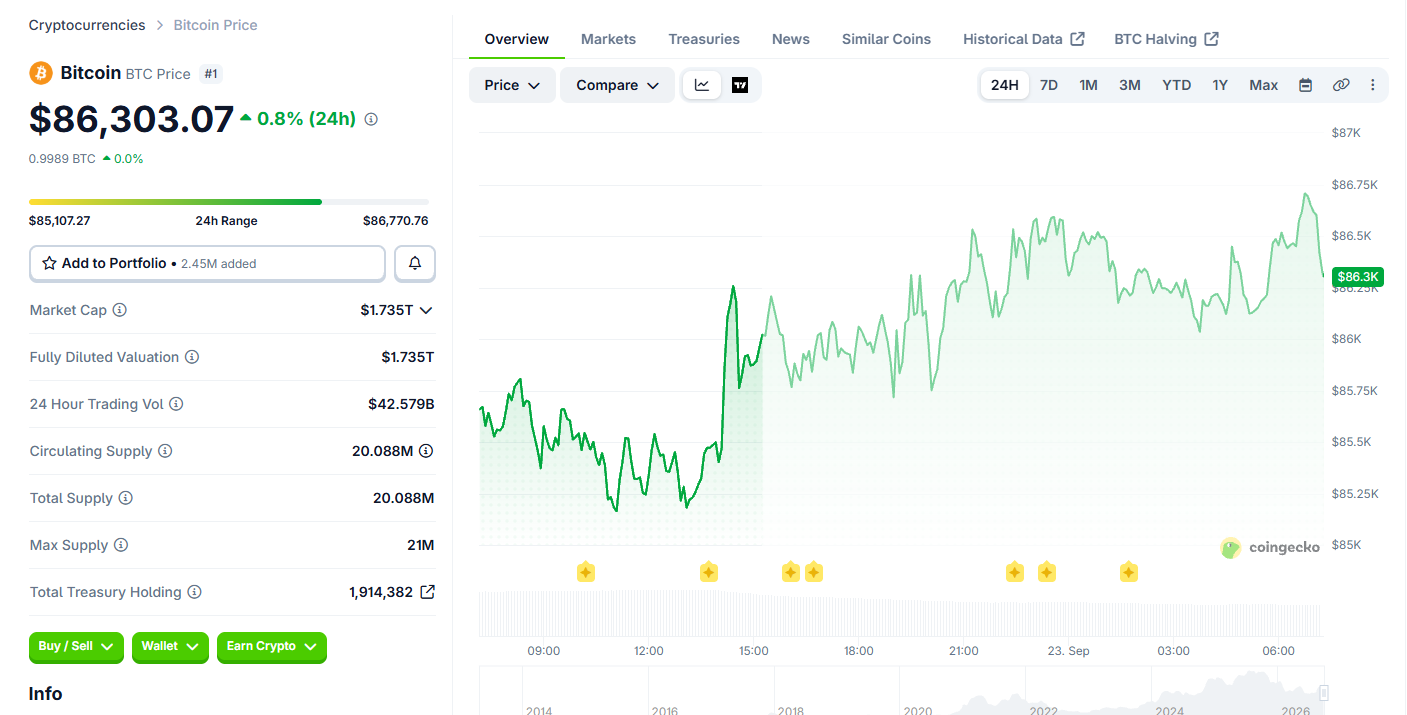Click the chart range navigator handle
1407x715 pixels.
pos(1324,692)
